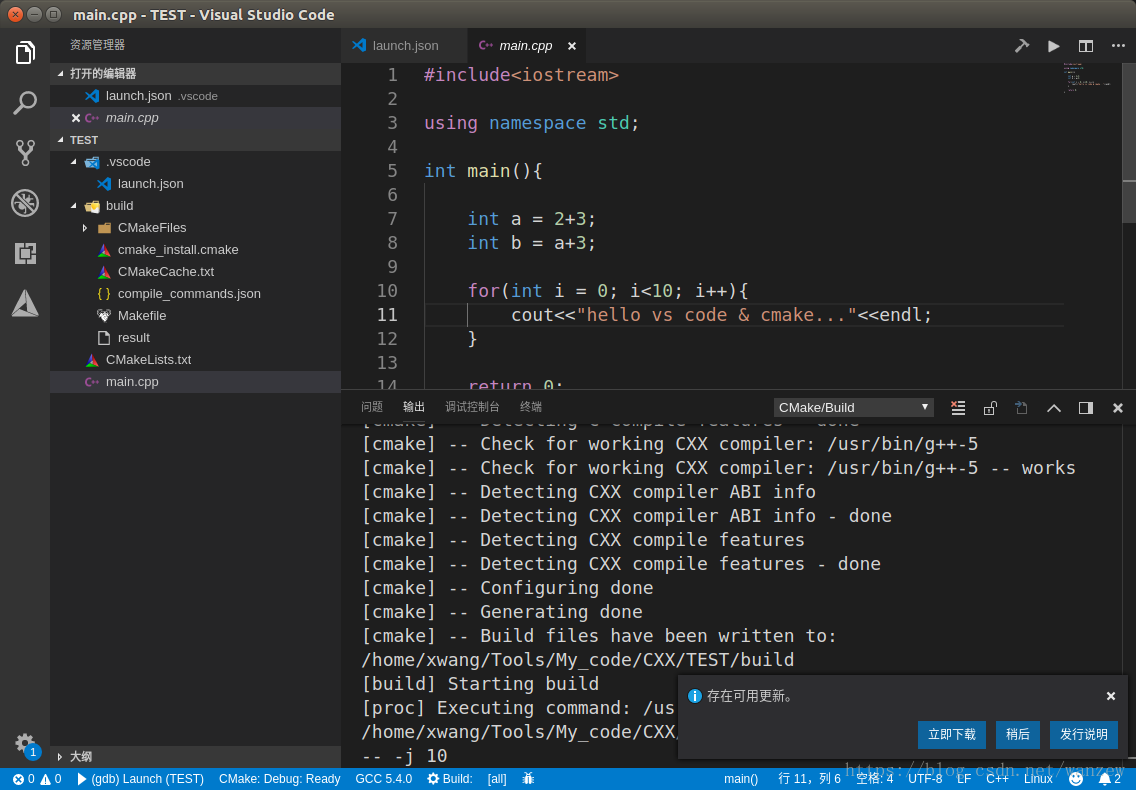Switch to the Problems panel tab

pyautogui.click(x=372, y=407)
